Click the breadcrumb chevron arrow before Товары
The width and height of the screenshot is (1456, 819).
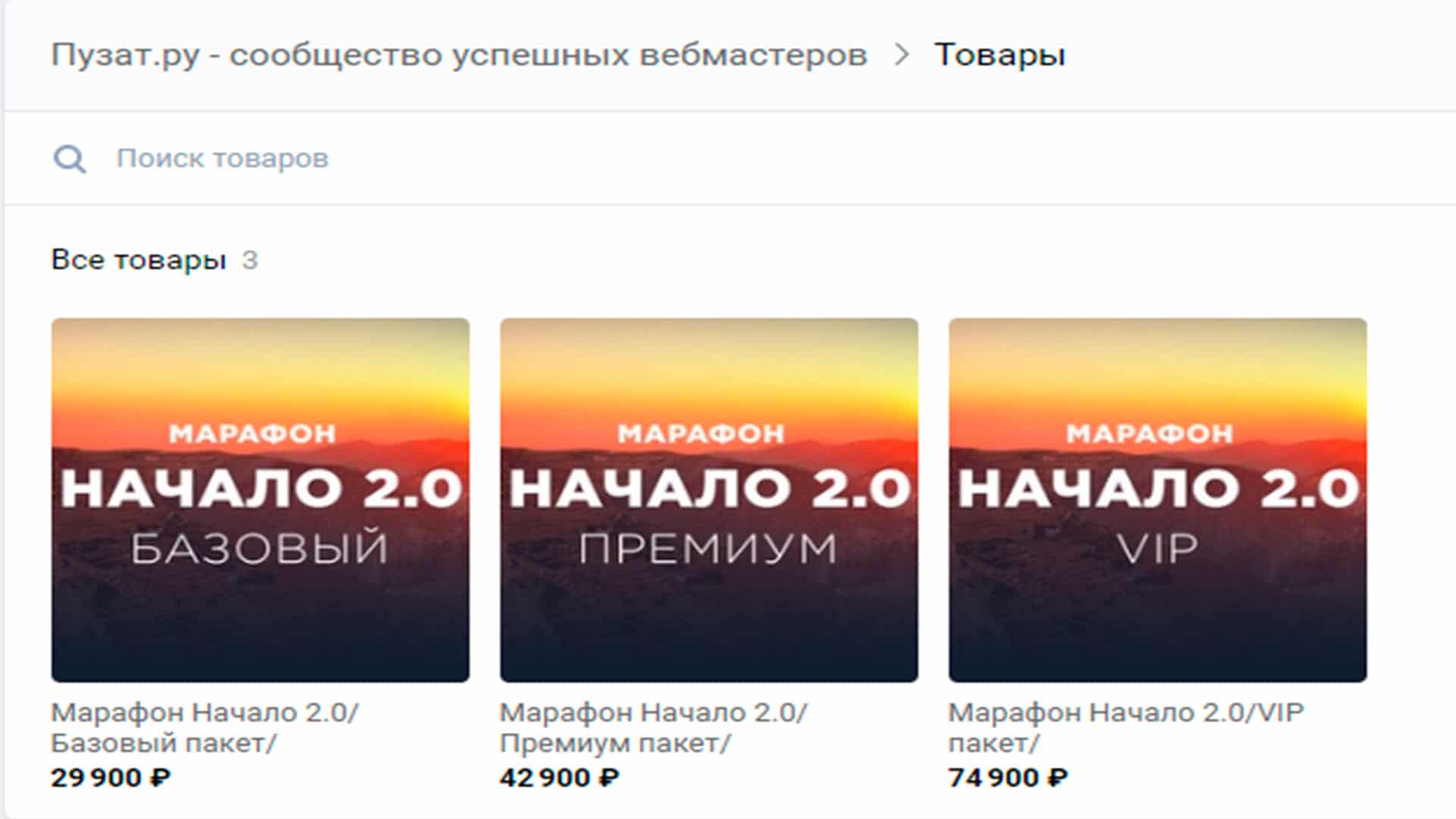[901, 55]
